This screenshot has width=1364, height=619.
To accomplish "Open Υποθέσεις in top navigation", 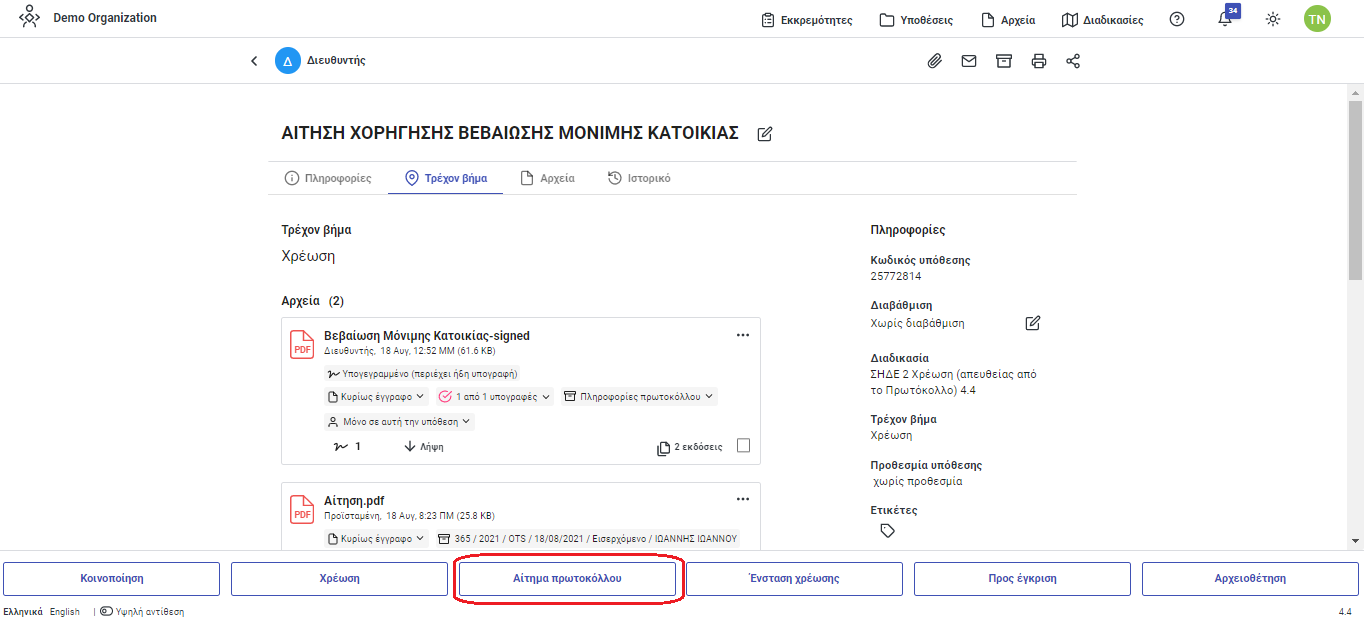I will [916, 20].
